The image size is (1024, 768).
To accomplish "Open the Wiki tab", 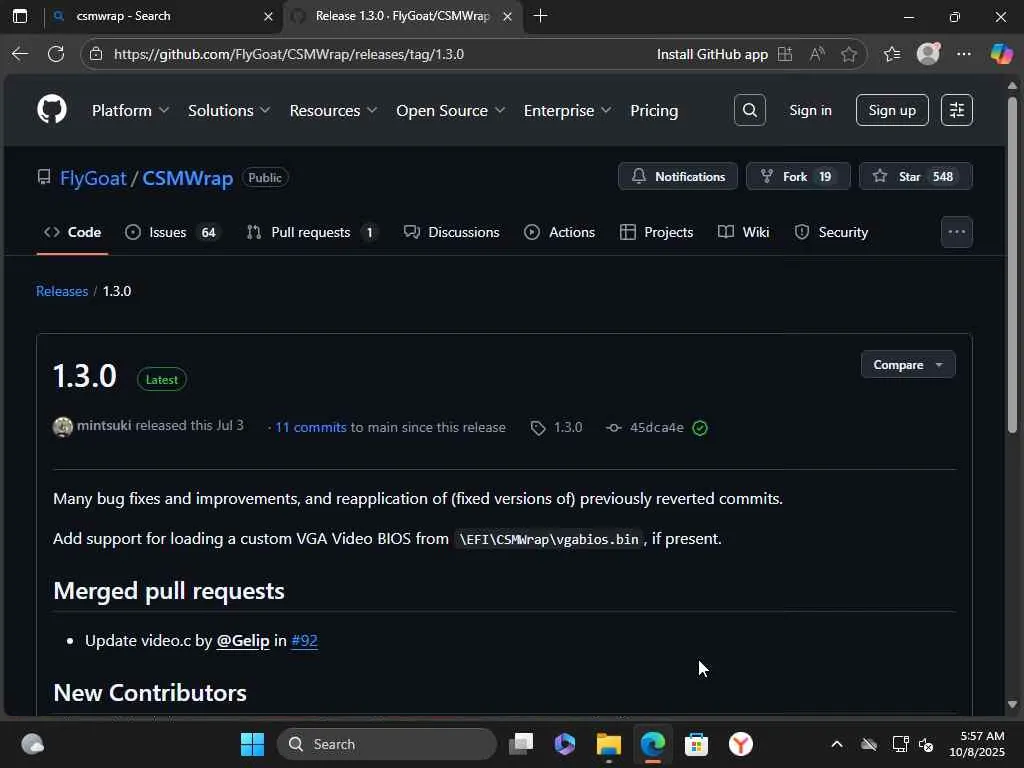I will (x=743, y=232).
